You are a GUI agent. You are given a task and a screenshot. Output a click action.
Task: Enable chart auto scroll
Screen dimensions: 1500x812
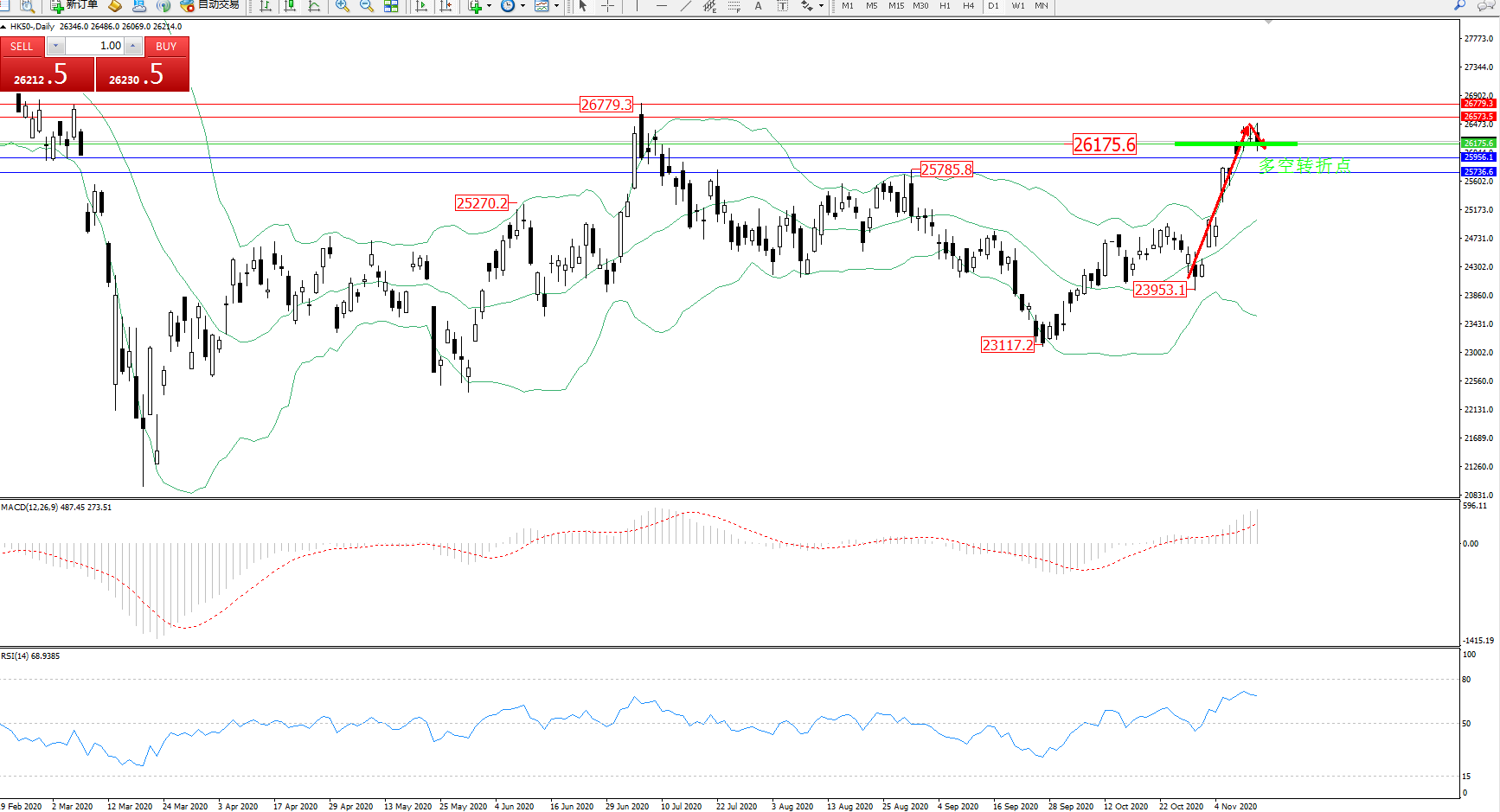[x=421, y=6]
